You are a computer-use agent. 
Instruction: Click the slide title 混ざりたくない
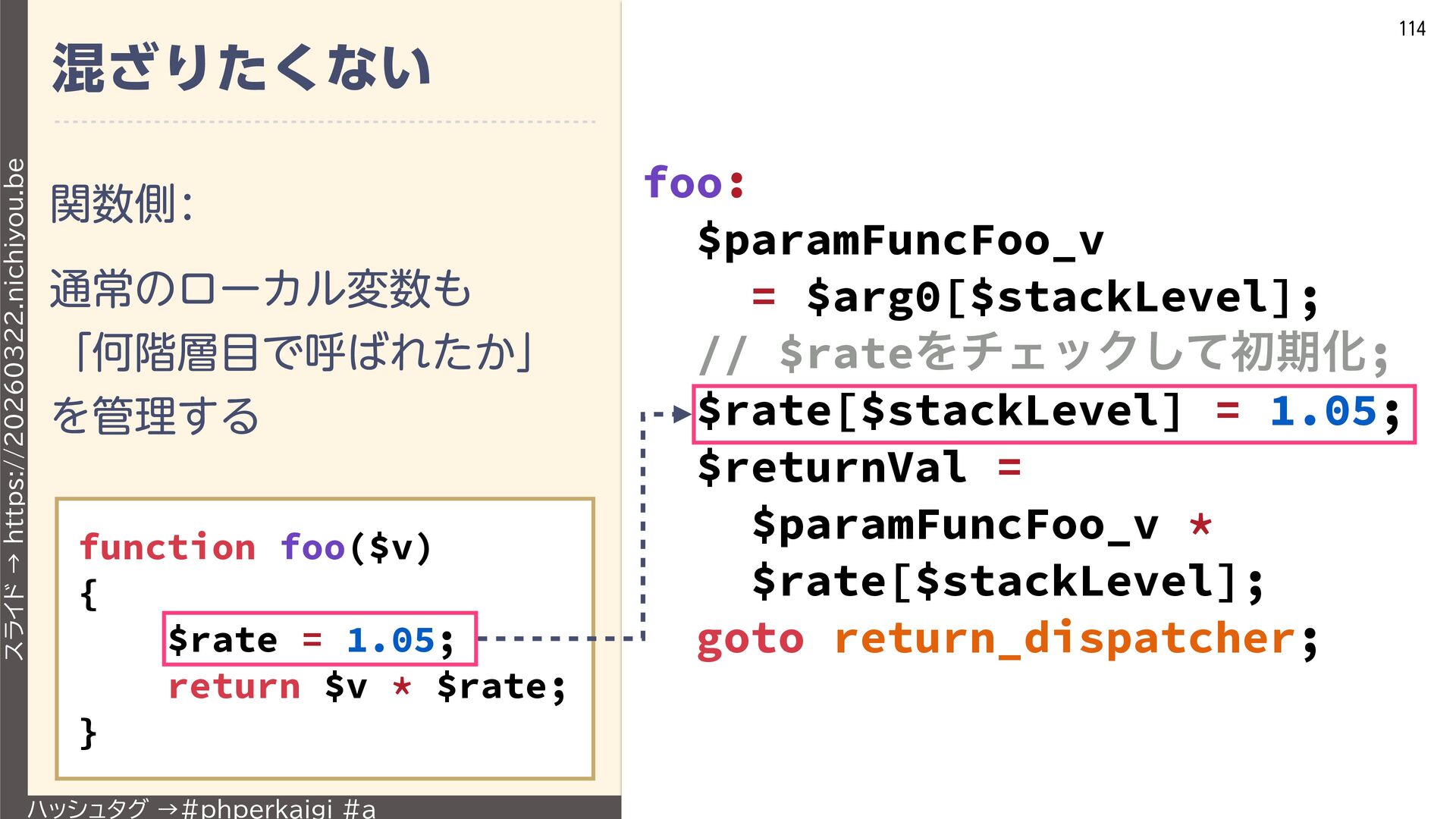click(x=242, y=68)
